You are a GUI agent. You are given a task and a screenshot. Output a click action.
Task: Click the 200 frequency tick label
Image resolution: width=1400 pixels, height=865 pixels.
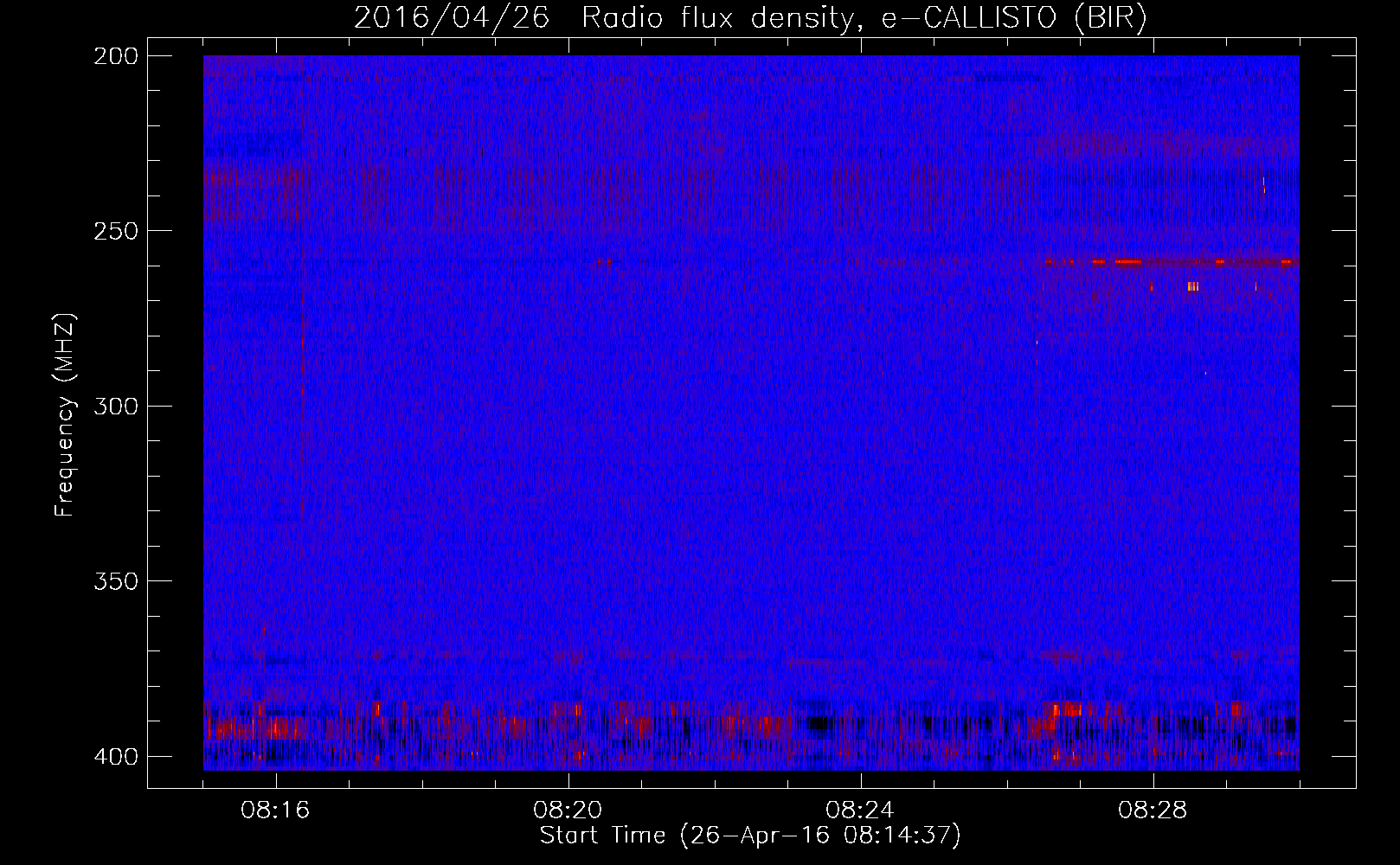coord(115,56)
